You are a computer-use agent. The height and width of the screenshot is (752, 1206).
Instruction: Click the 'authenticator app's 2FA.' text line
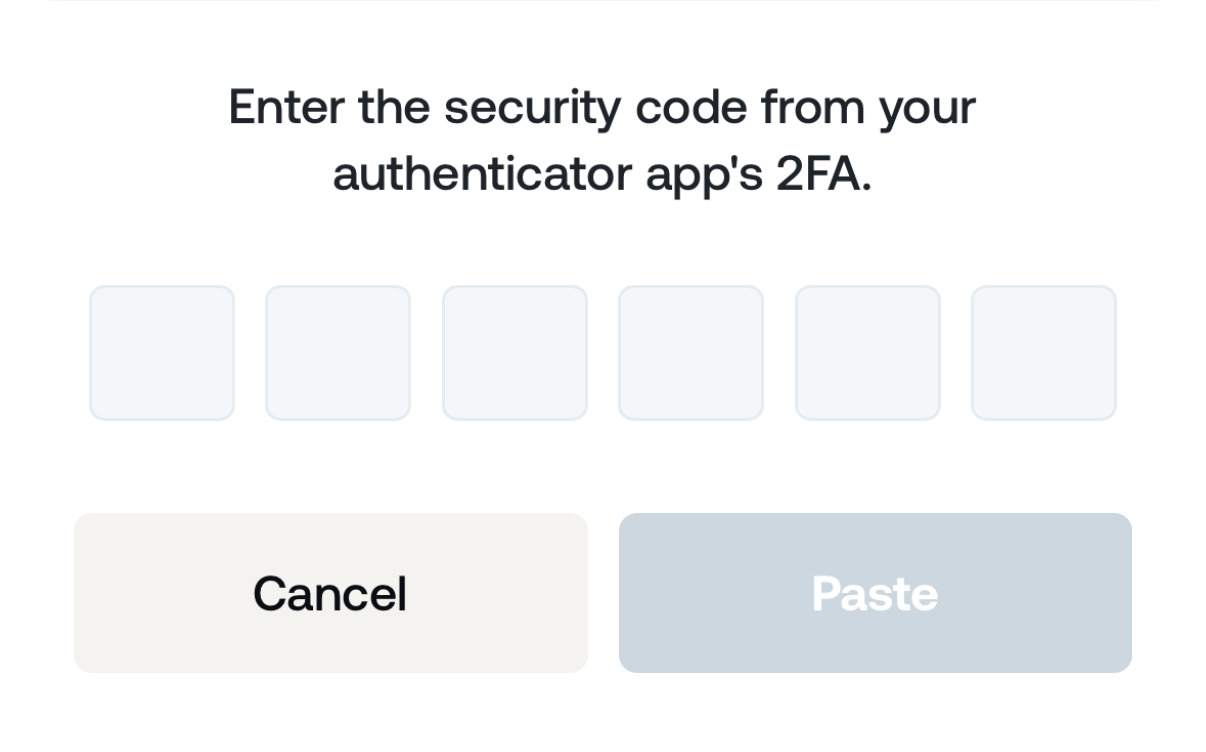[x=602, y=174]
